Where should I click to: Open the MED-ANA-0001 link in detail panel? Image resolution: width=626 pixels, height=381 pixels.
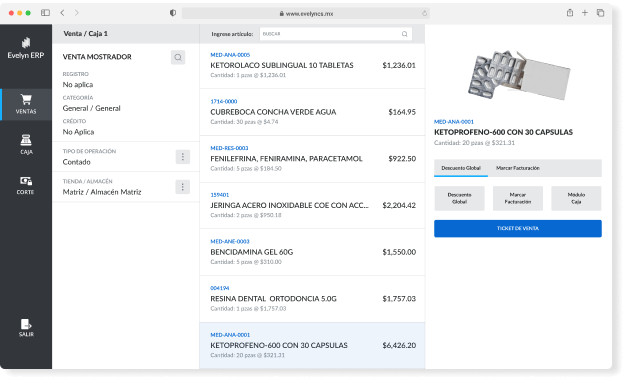coord(454,122)
